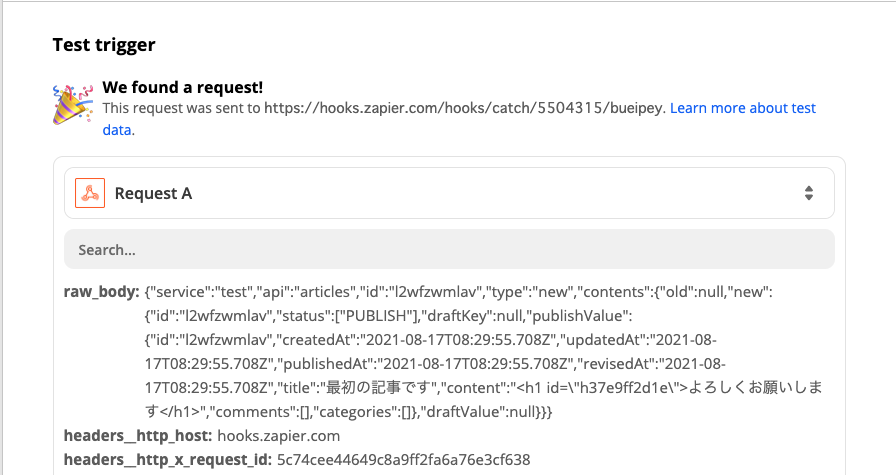The image size is (896, 475).
Task: Select the raw_body field label
Action: click(x=101, y=292)
